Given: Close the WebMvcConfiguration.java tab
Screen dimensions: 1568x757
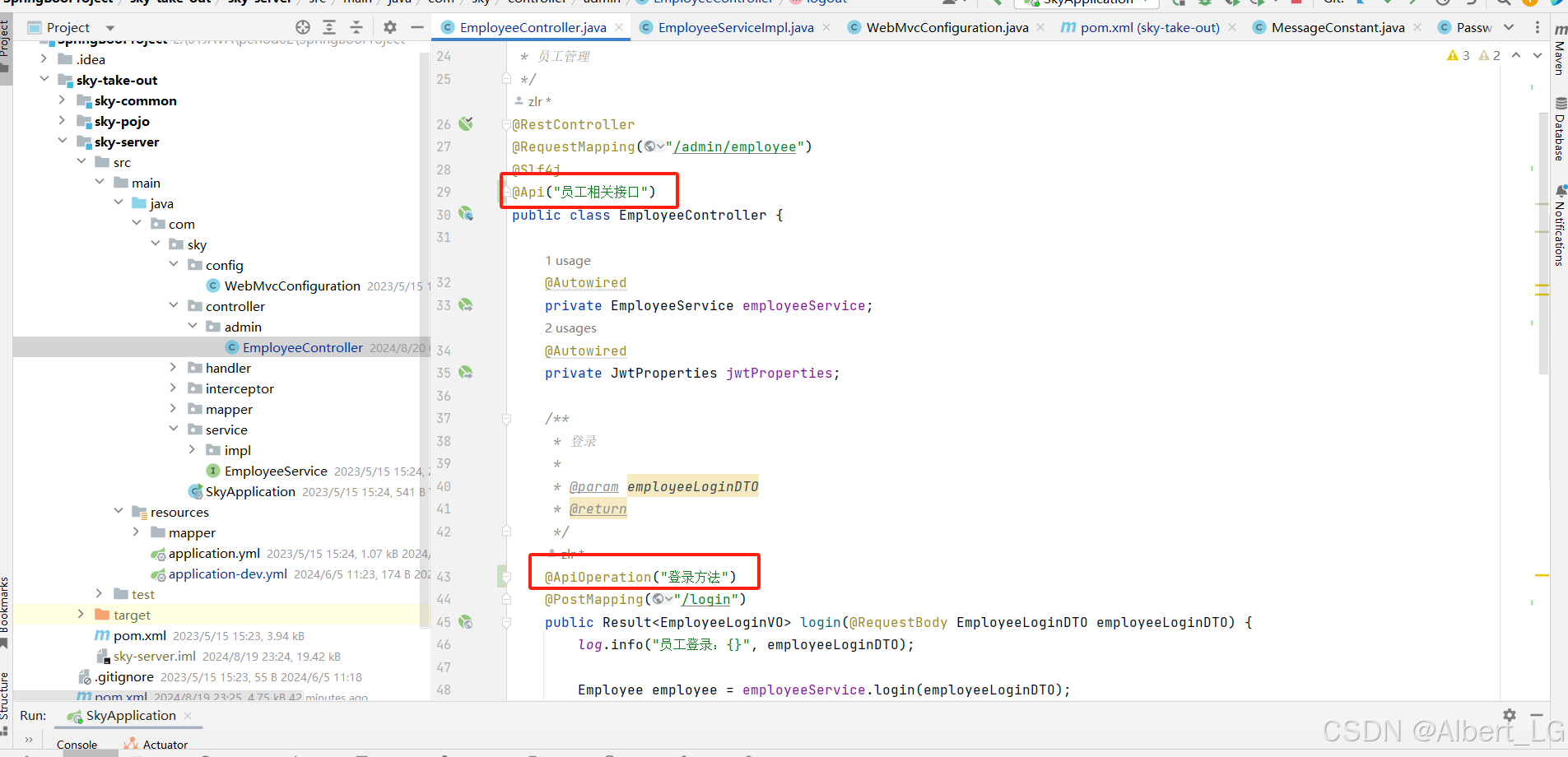Looking at the screenshot, I should point(1040,27).
